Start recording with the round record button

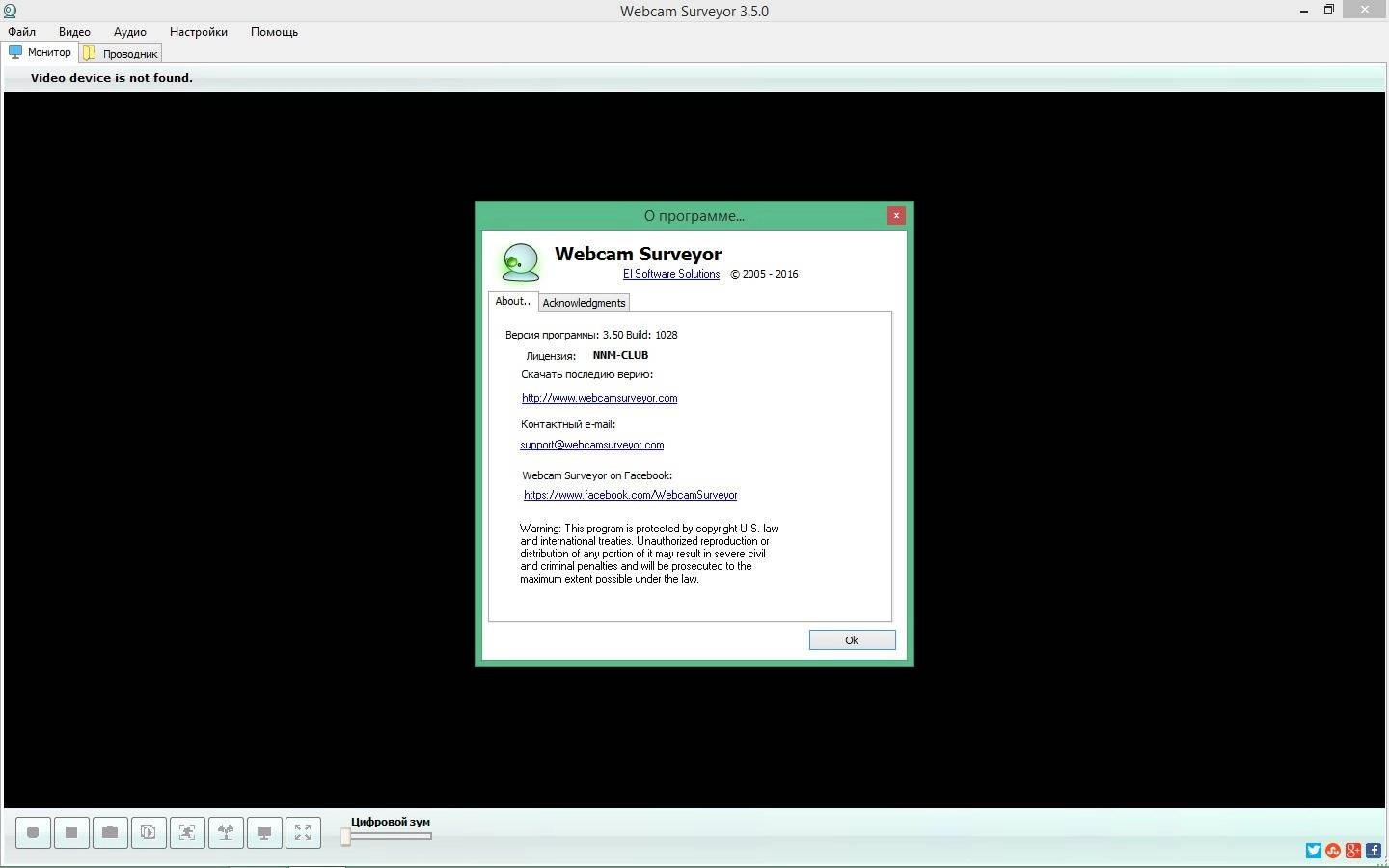pyautogui.click(x=33, y=832)
